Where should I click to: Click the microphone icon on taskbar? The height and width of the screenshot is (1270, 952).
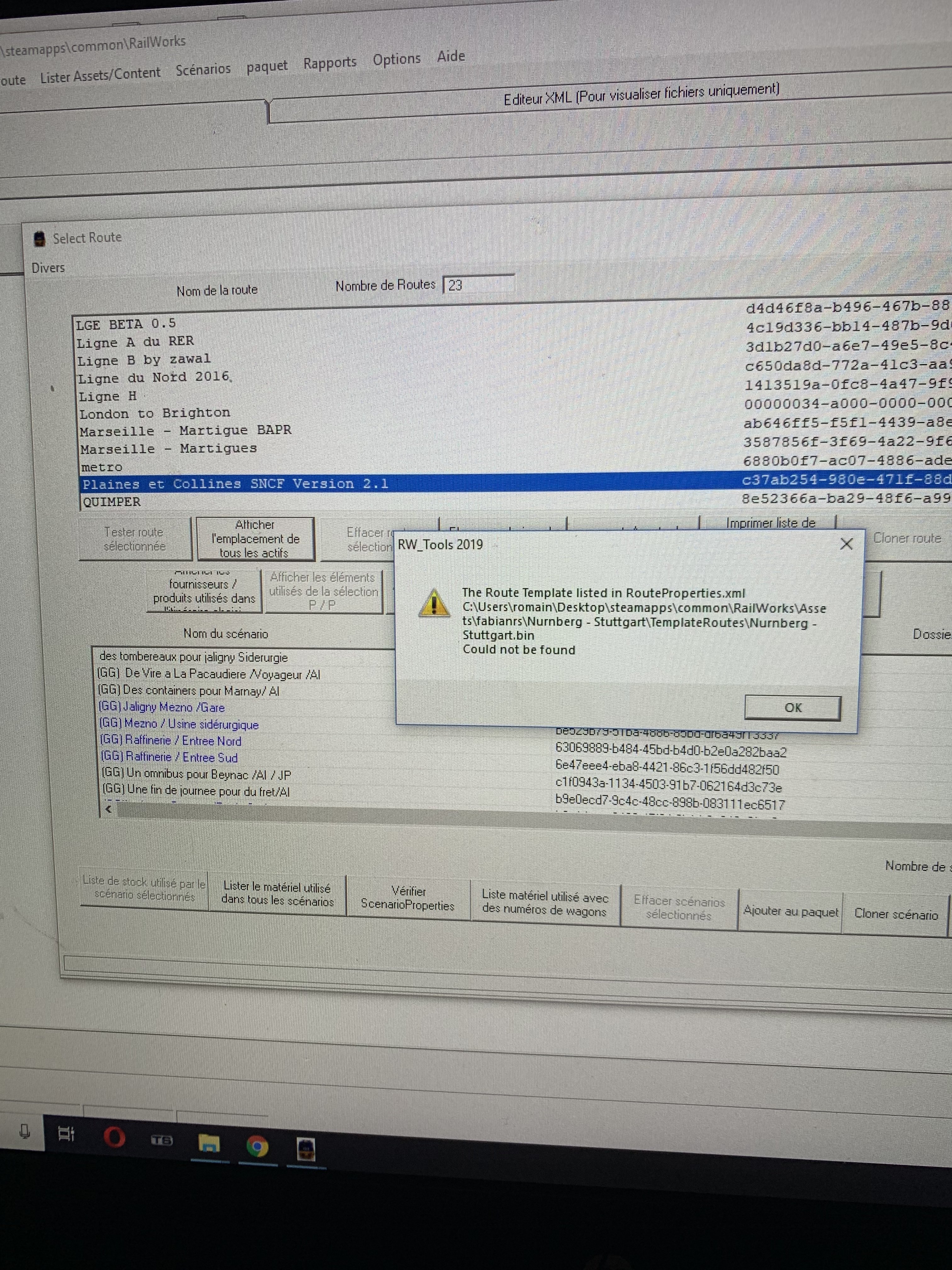point(24,1132)
